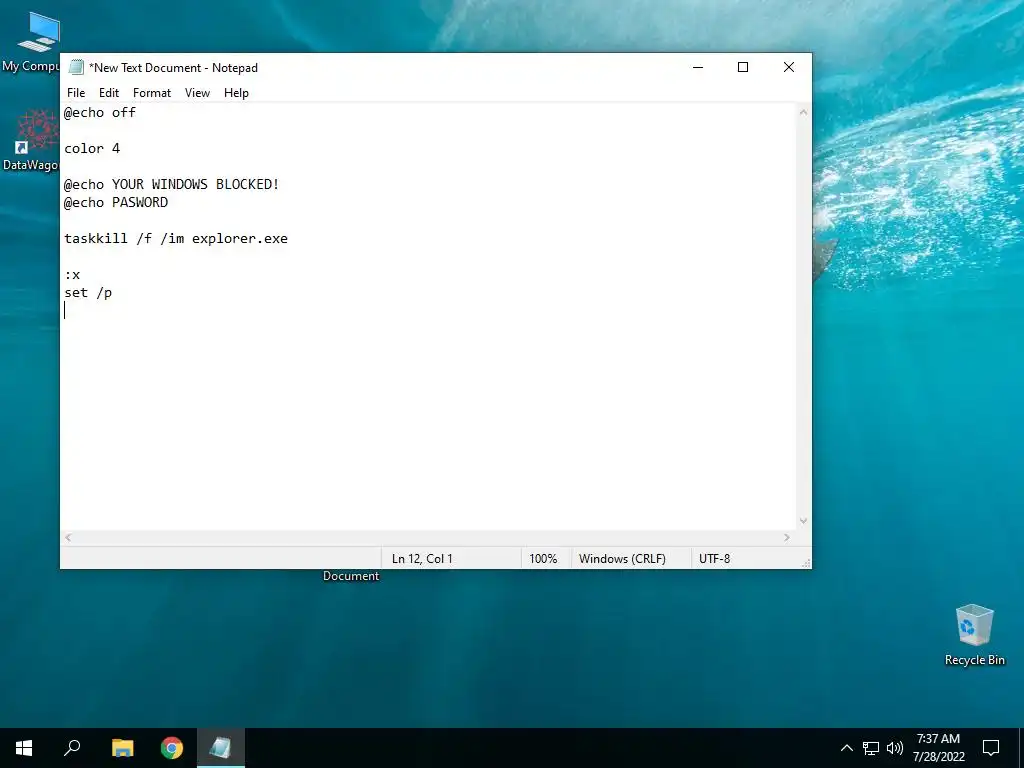Open the Format menu
The image size is (1024, 768).
pyautogui.click(x=152, y=93)
